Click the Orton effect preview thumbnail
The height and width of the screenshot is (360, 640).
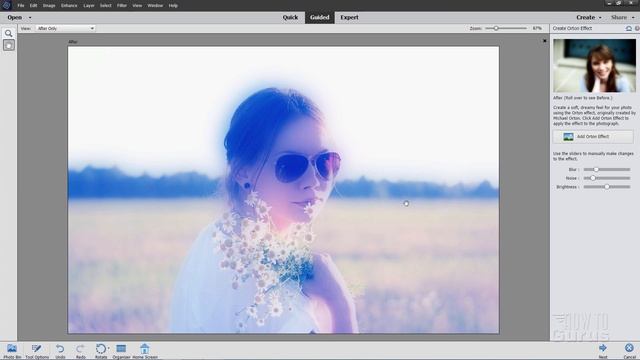point(594,66)
